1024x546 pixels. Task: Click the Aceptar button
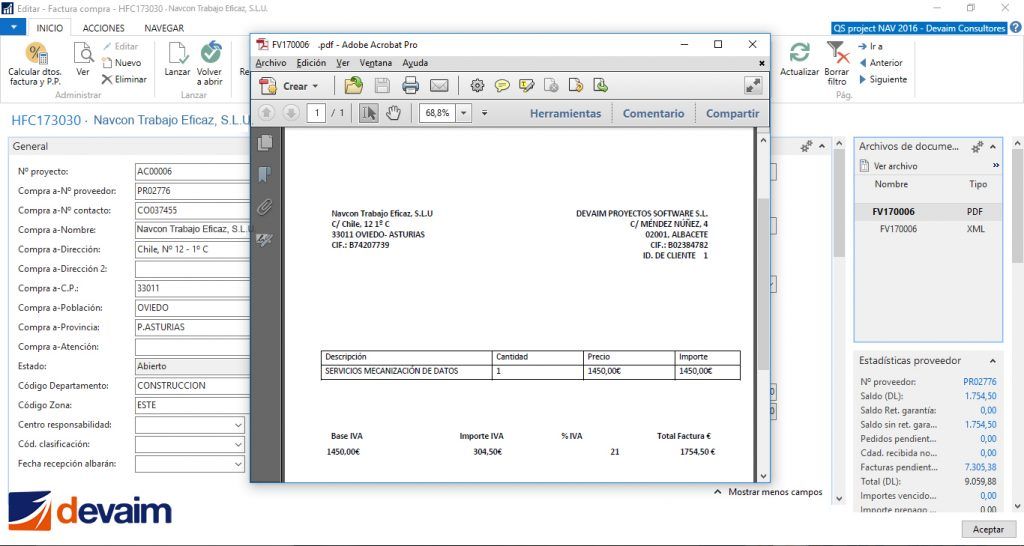pyautogui.click(x=988, y=529)
